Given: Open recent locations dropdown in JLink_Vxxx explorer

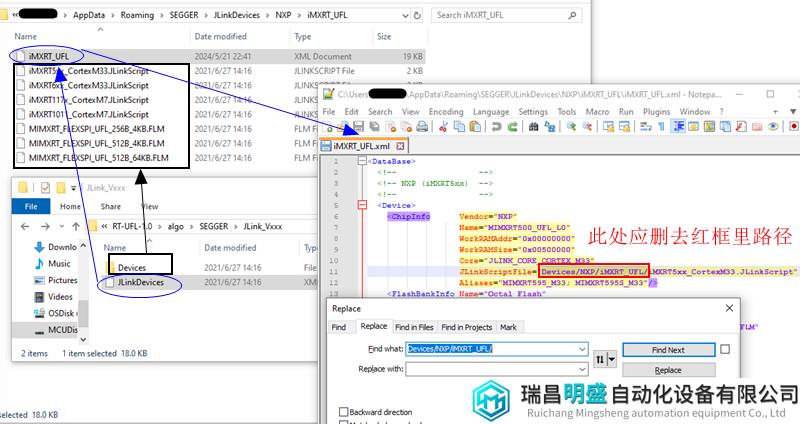Looking at the screenshot, I should [62, 226].
